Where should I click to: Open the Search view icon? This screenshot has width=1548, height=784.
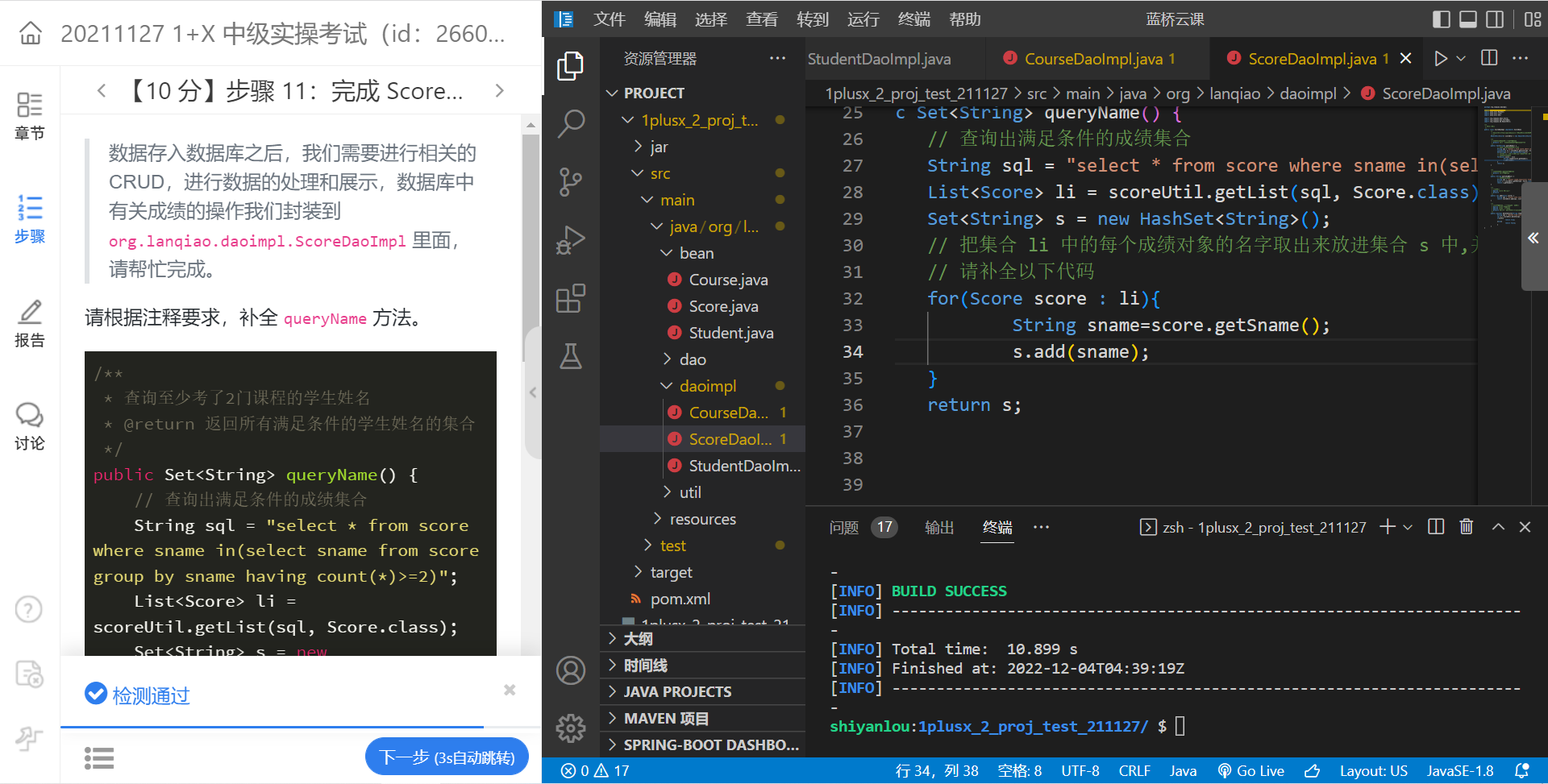coord(571,123)
